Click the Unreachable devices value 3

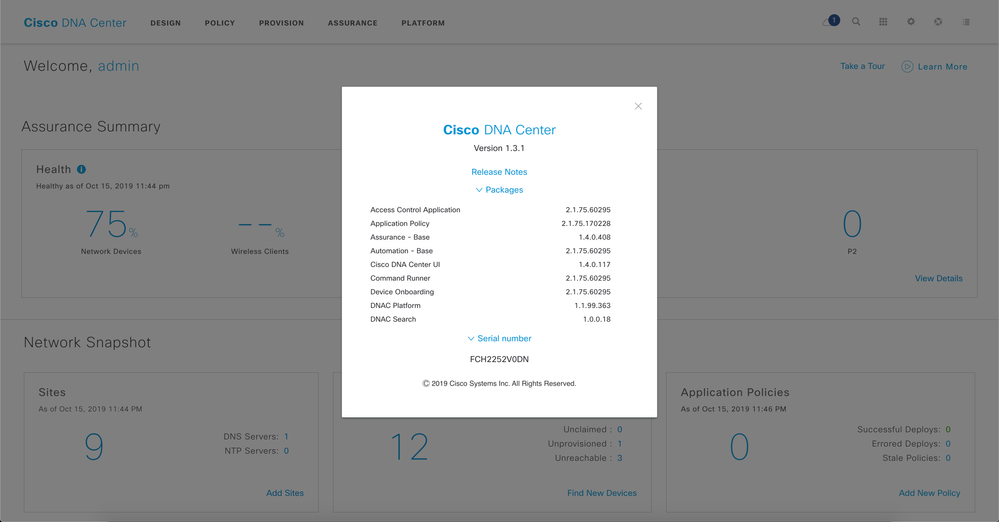point(619,458)
